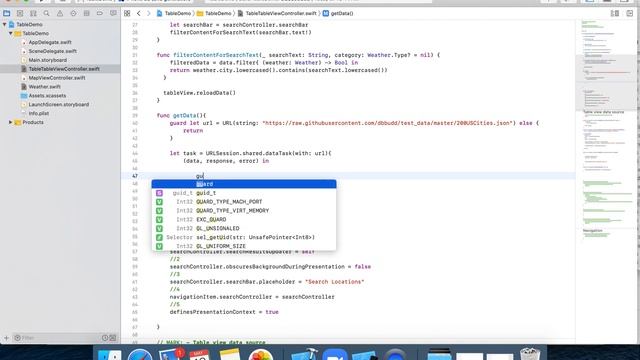Select the Products folder row

coord(33,122)
